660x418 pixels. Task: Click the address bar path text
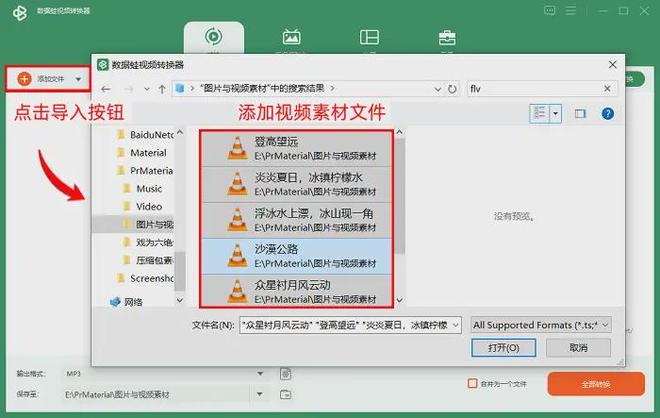262,88
